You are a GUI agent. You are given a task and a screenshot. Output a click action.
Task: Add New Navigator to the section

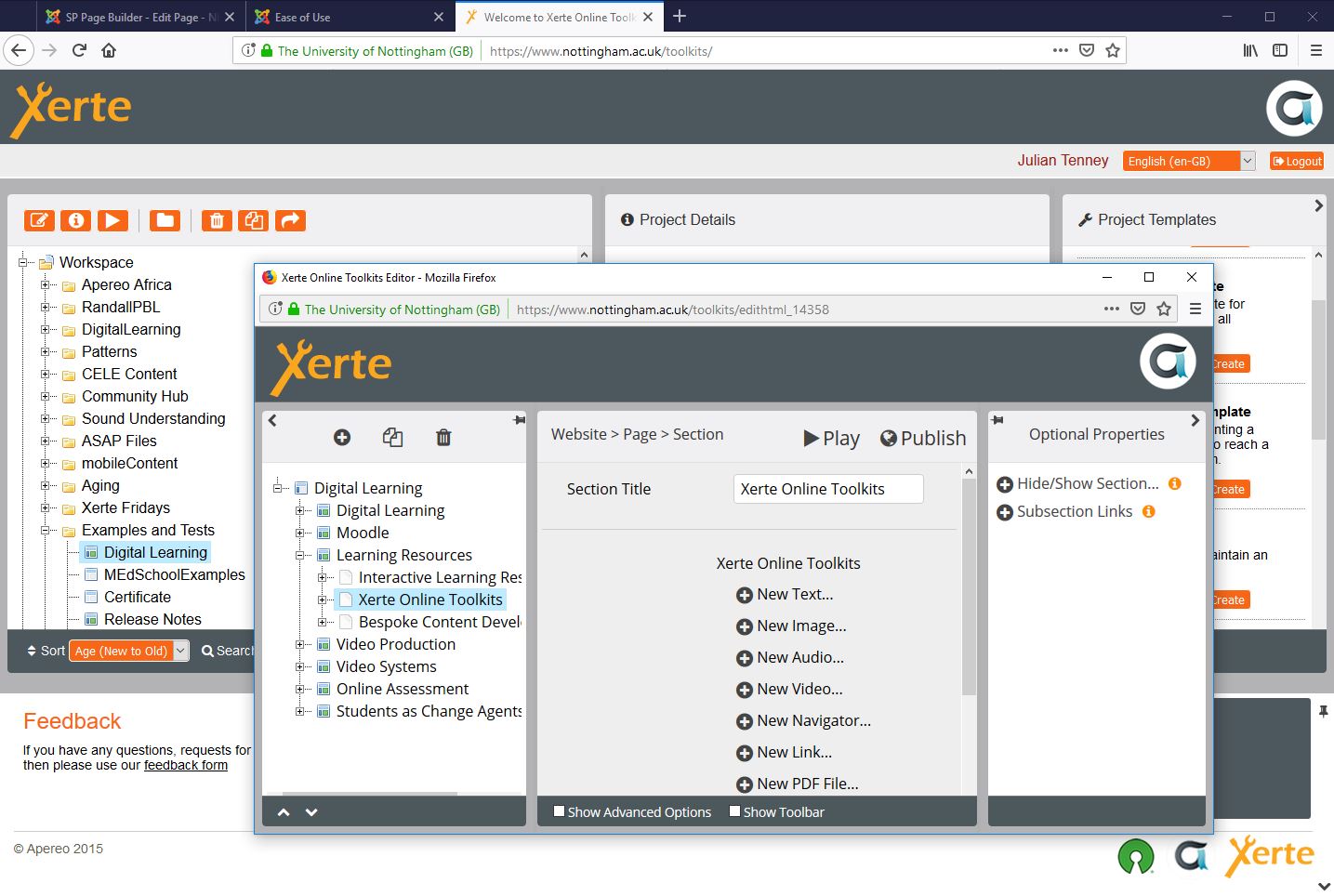click(803, 720)
